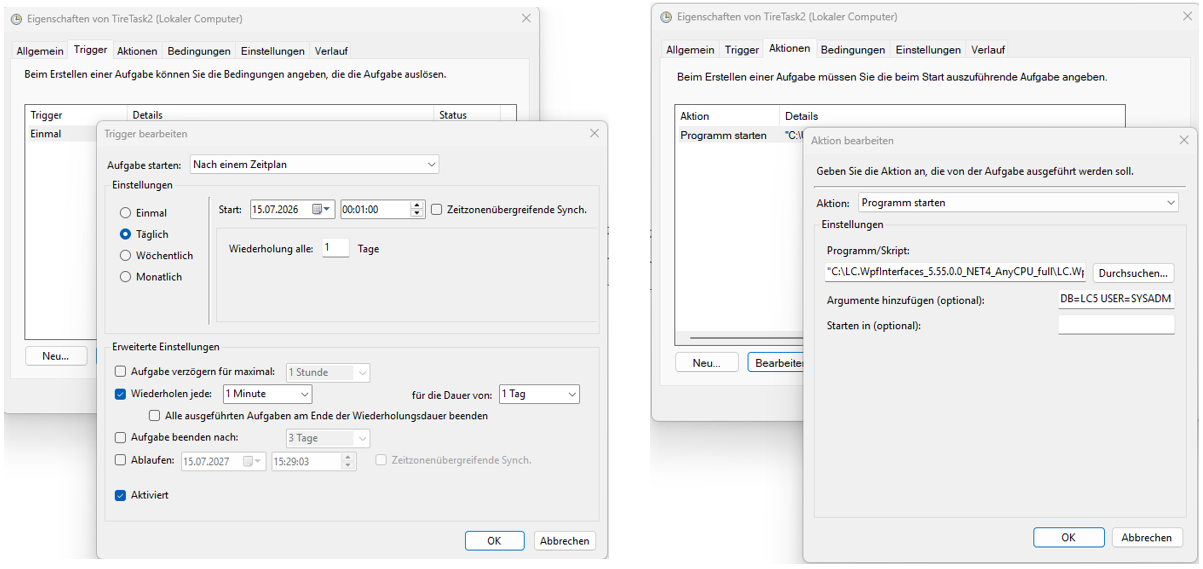Click the start time spinner arrows
This screenshot has width=1203, height=569.
coord(417,209)
